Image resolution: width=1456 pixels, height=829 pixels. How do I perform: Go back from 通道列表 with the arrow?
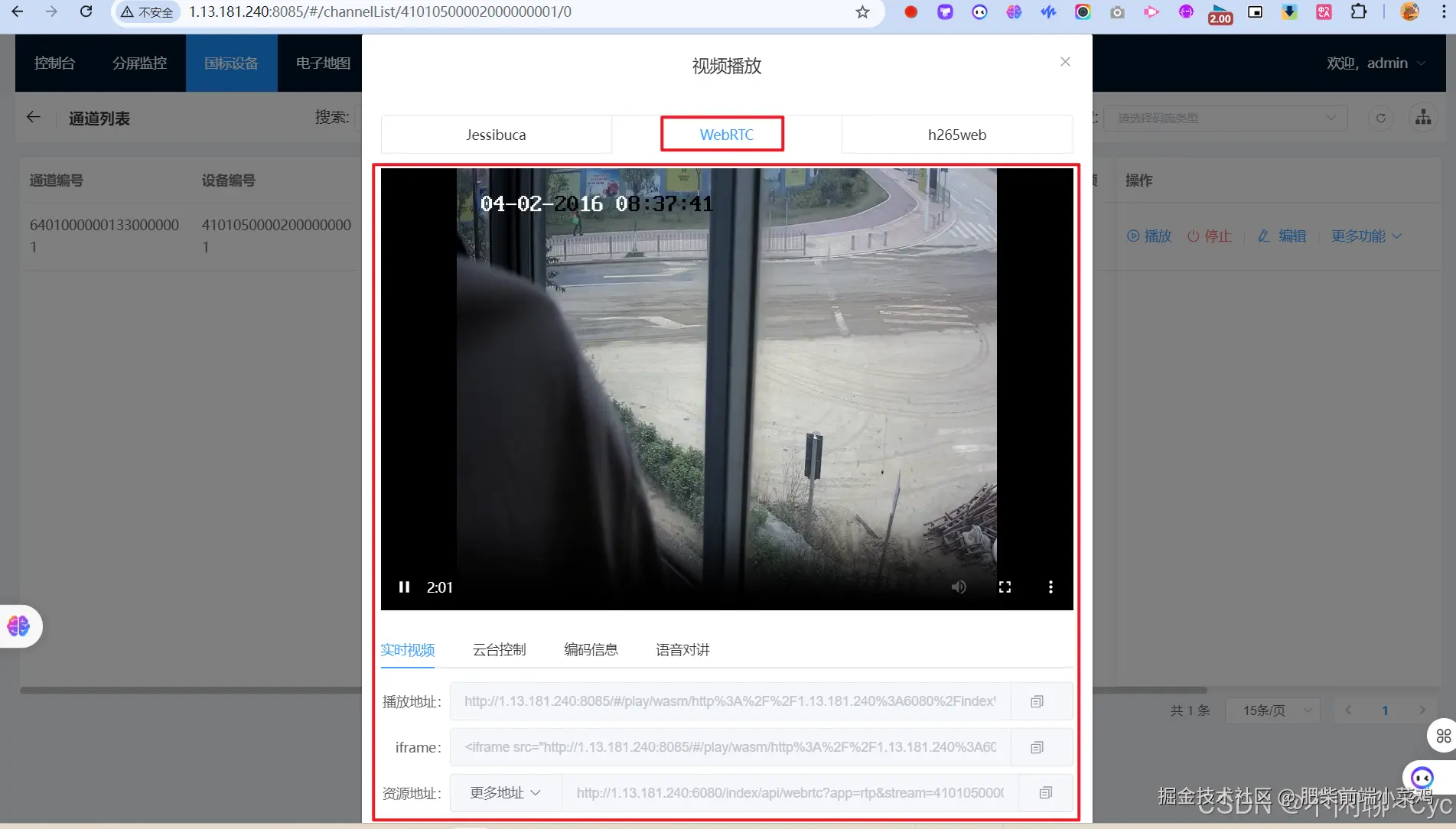tap(33, 117)
